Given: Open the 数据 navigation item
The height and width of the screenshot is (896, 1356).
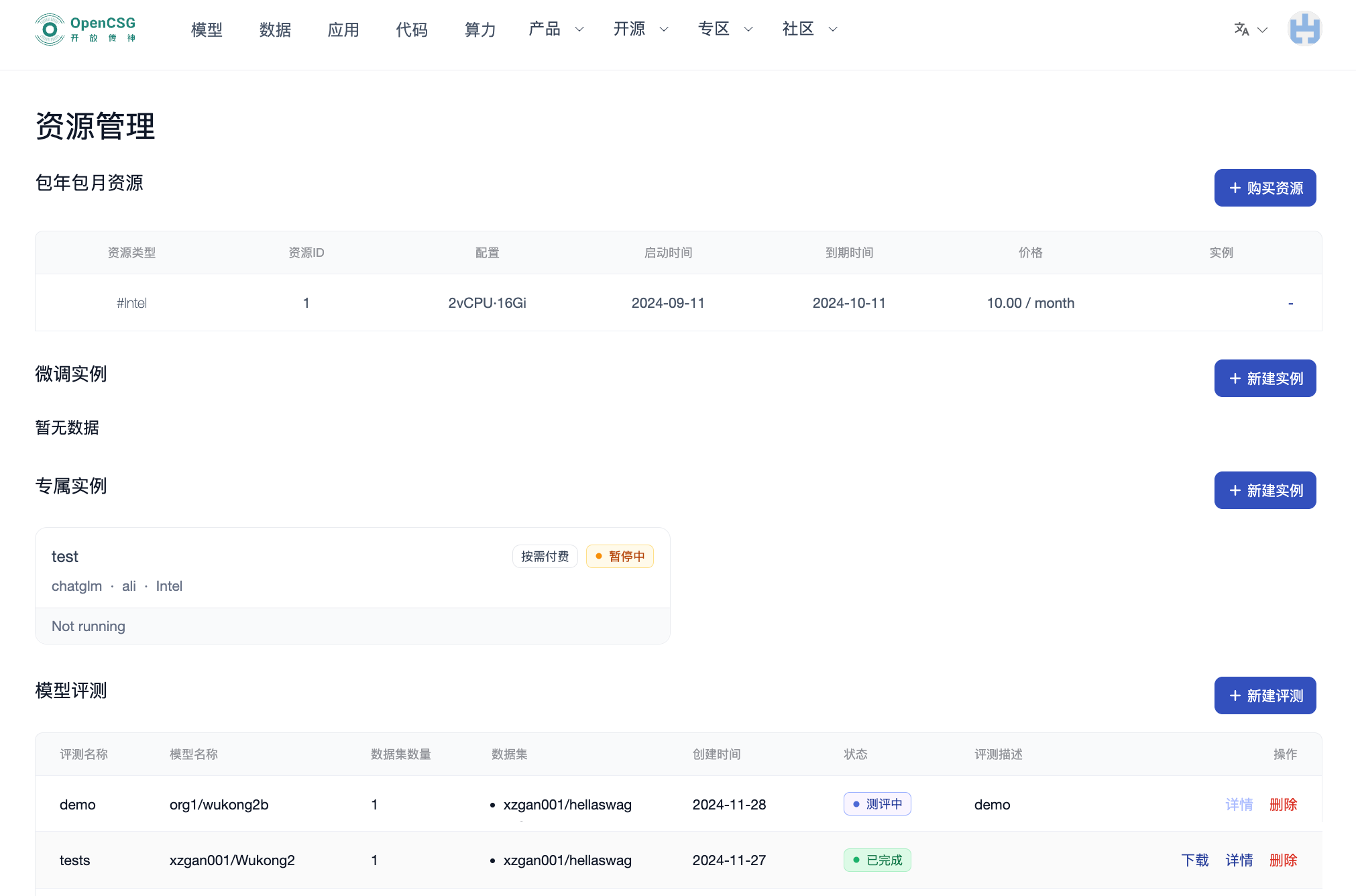Looking at the screenshot, I should pos(275,30).
